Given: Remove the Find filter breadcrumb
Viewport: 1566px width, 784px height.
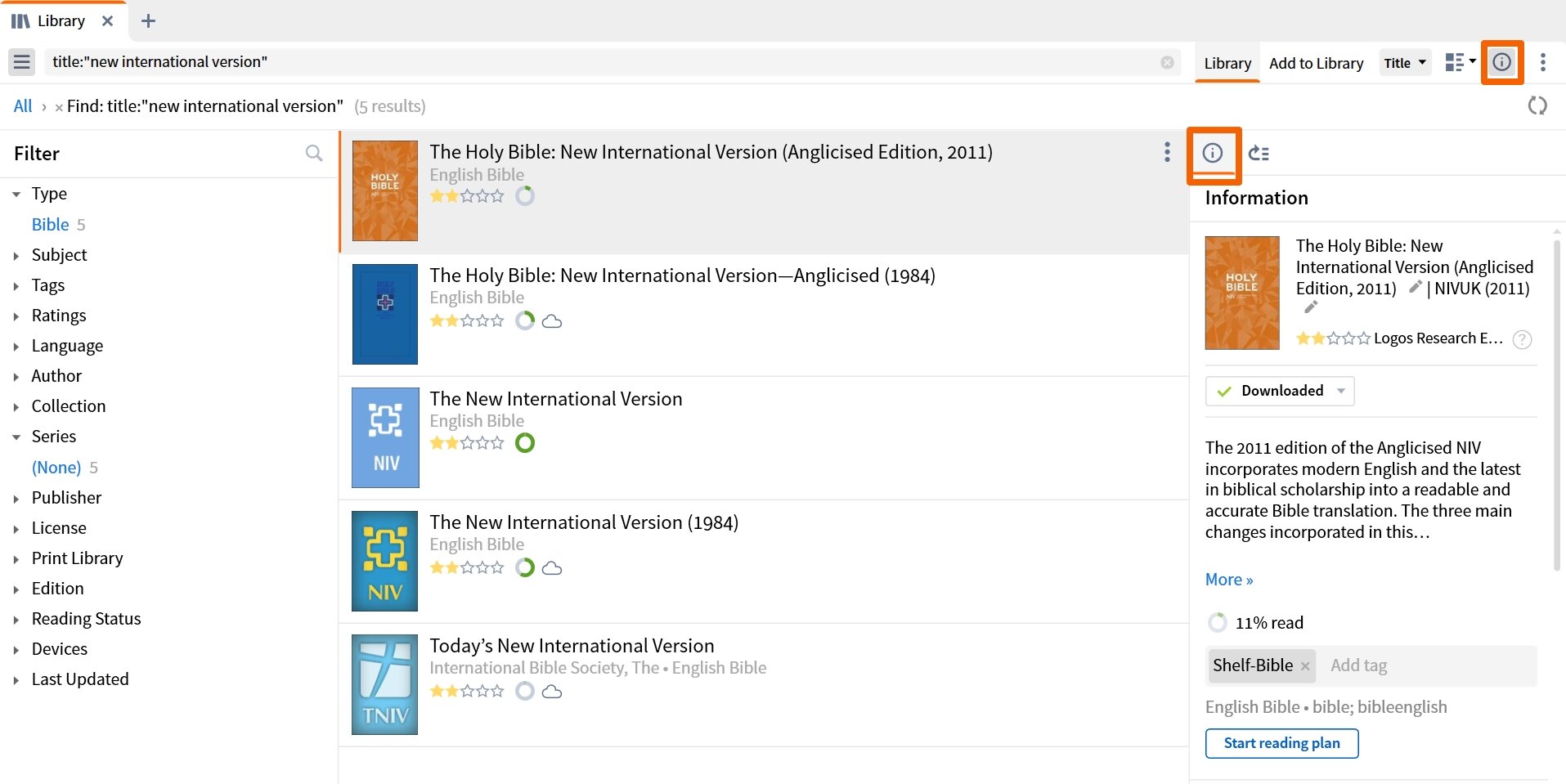Looking at the screenshot, I should 59,107.
